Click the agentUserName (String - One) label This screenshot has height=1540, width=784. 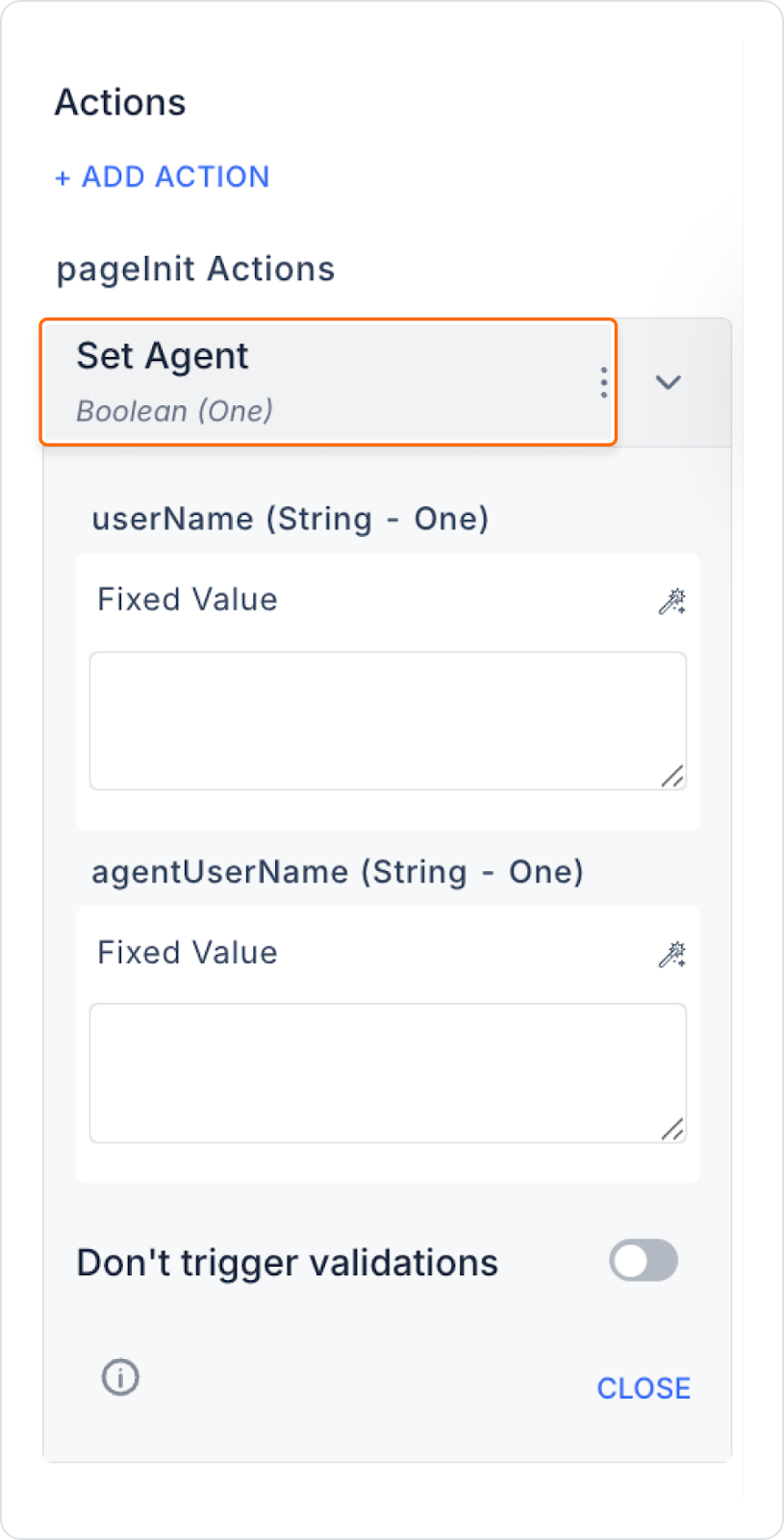point(338,872)
